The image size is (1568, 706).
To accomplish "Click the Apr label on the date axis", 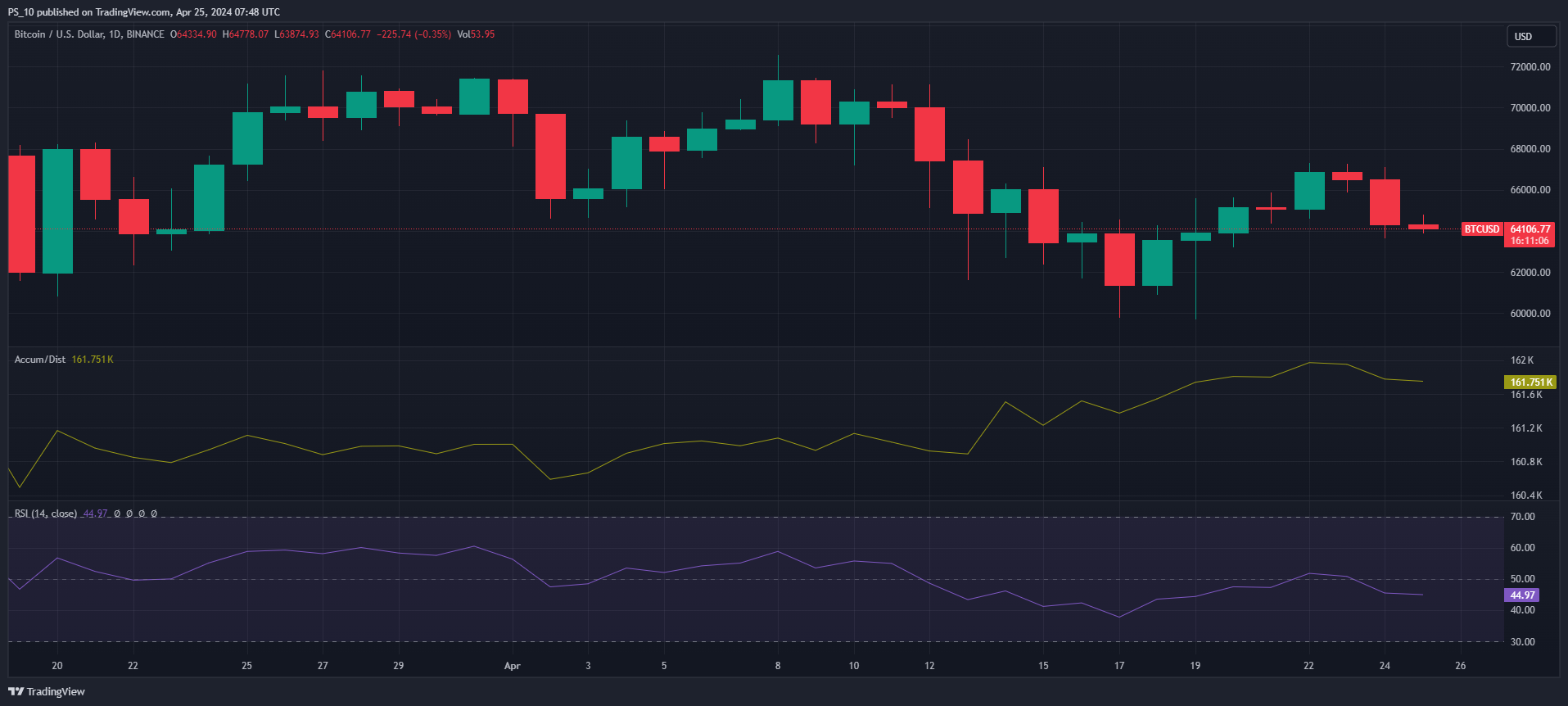I will [x=512, y=666].
